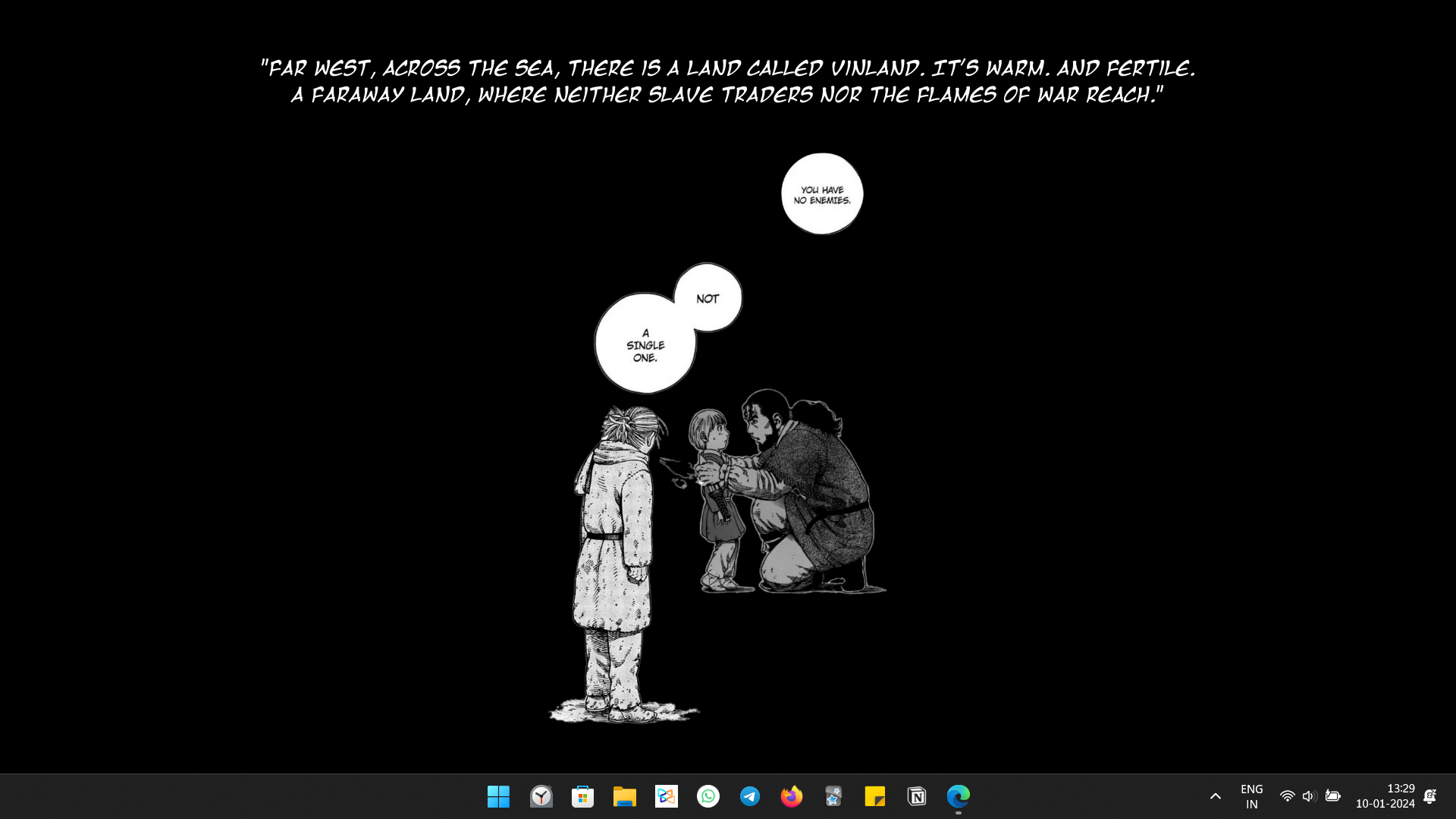
Task: Click the date 10-01-2024 to view calendar
Action: click(x=1385, y=804)
